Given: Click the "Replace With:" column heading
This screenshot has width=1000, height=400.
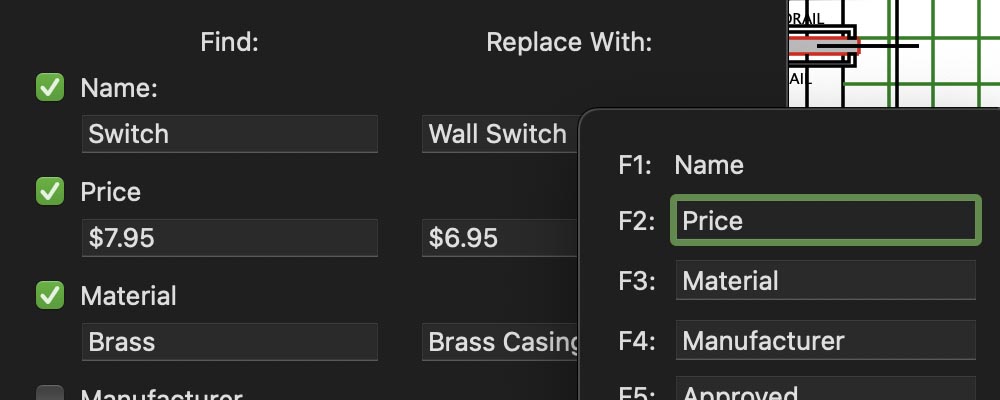Looking at the screenshot, I should pyautogui.click(x=569, y=43).
